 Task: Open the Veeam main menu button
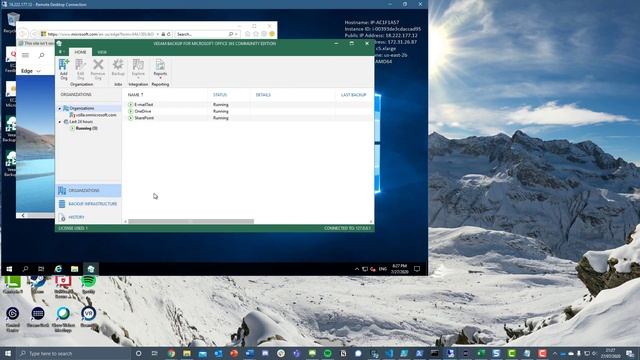[61, 52]
